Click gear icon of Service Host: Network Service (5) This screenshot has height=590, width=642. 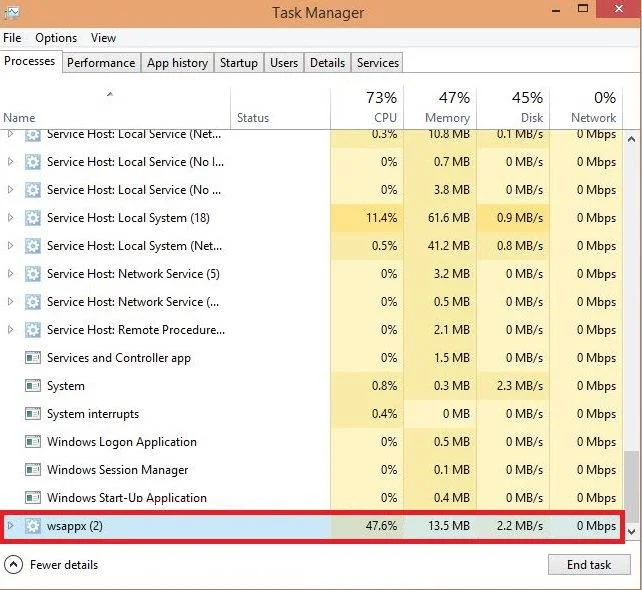33,274
